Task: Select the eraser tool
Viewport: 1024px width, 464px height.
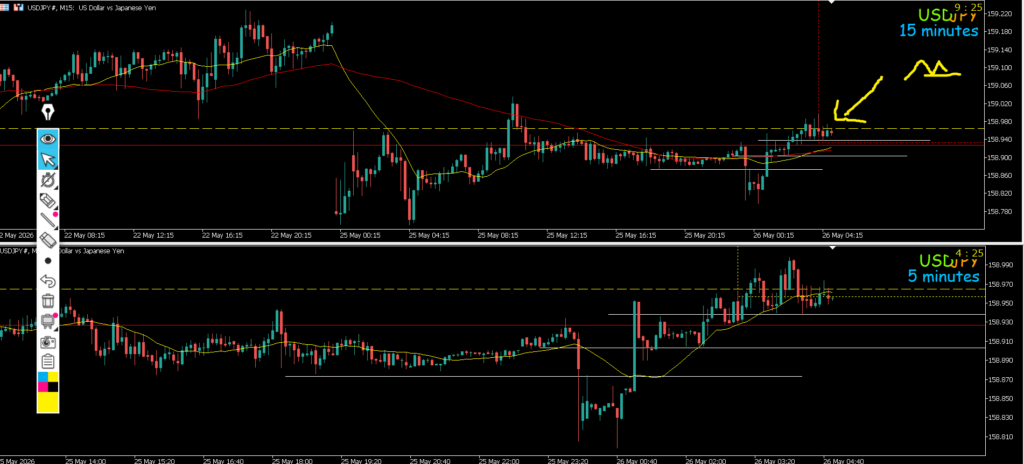Action: 48,240
